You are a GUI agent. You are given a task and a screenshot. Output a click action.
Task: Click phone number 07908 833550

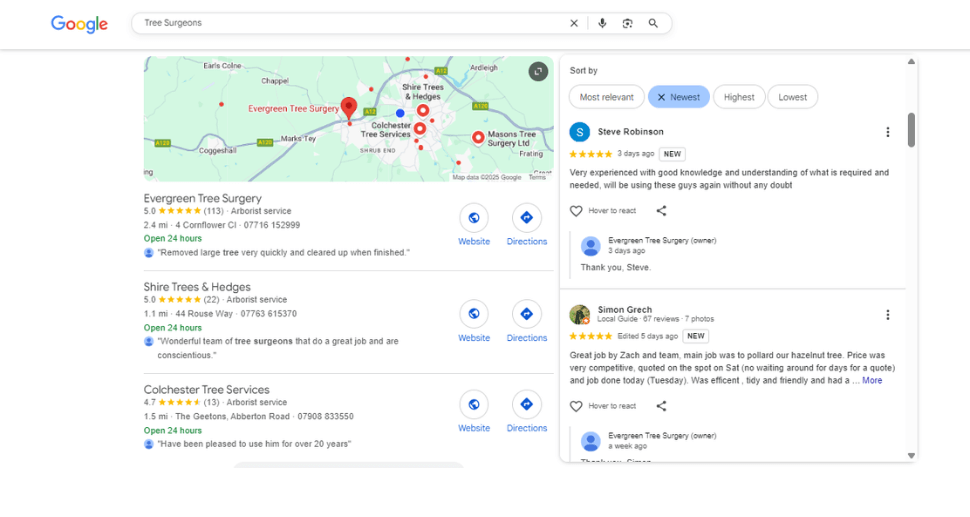[325, 416]
